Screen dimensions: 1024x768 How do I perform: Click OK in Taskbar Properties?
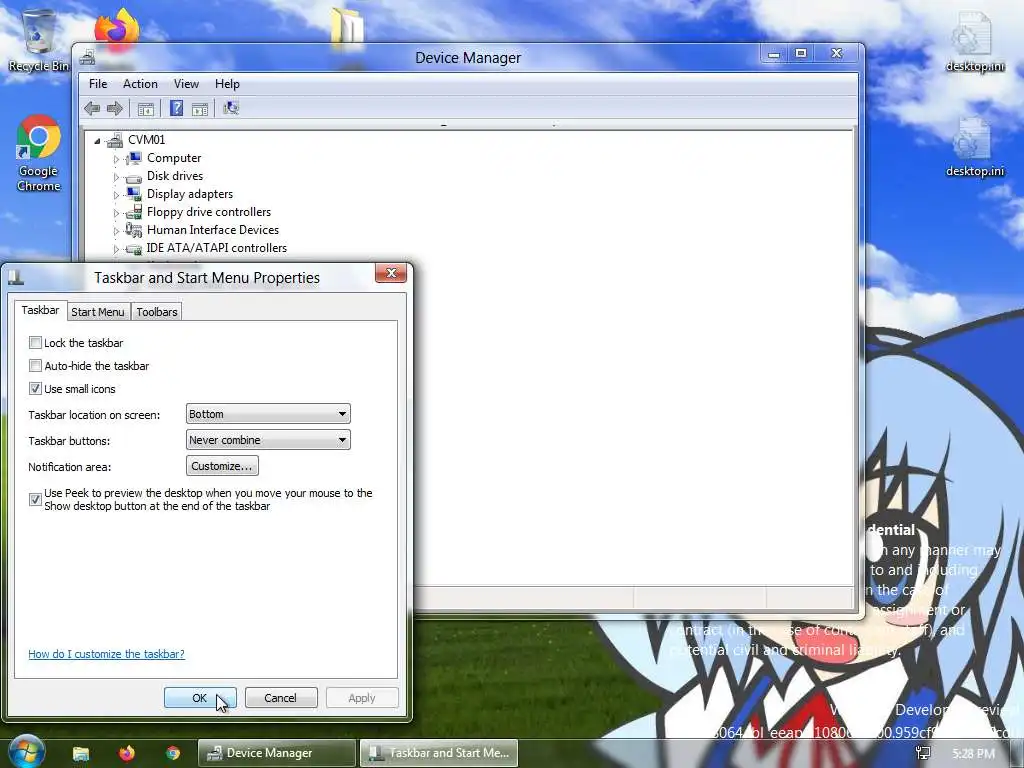[x=200, y=697]
